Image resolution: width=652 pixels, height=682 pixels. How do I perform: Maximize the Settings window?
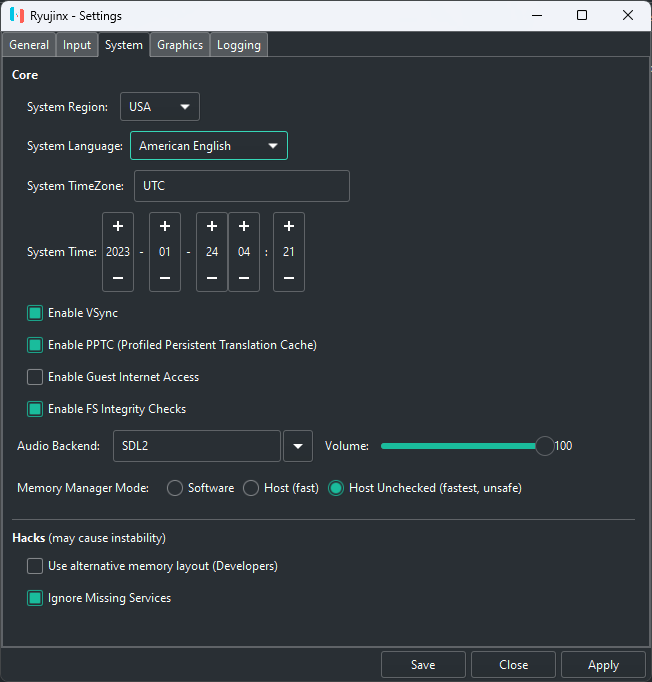coord(582,16)
